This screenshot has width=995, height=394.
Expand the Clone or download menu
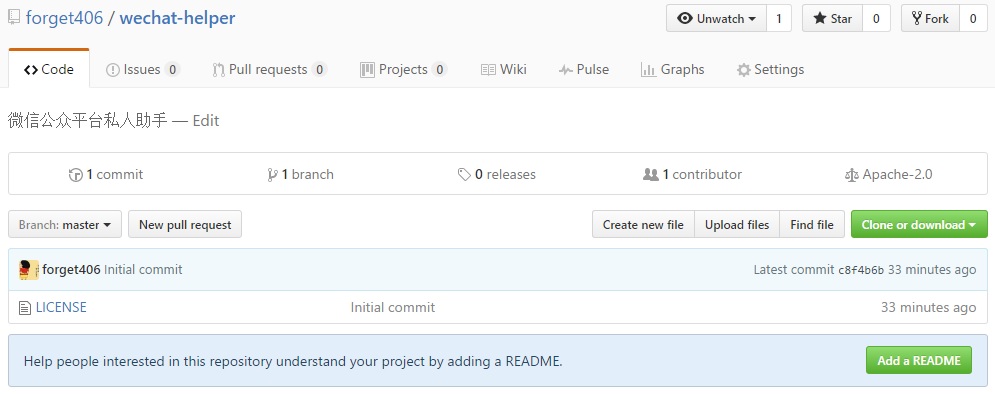click(x=919, y=225)
